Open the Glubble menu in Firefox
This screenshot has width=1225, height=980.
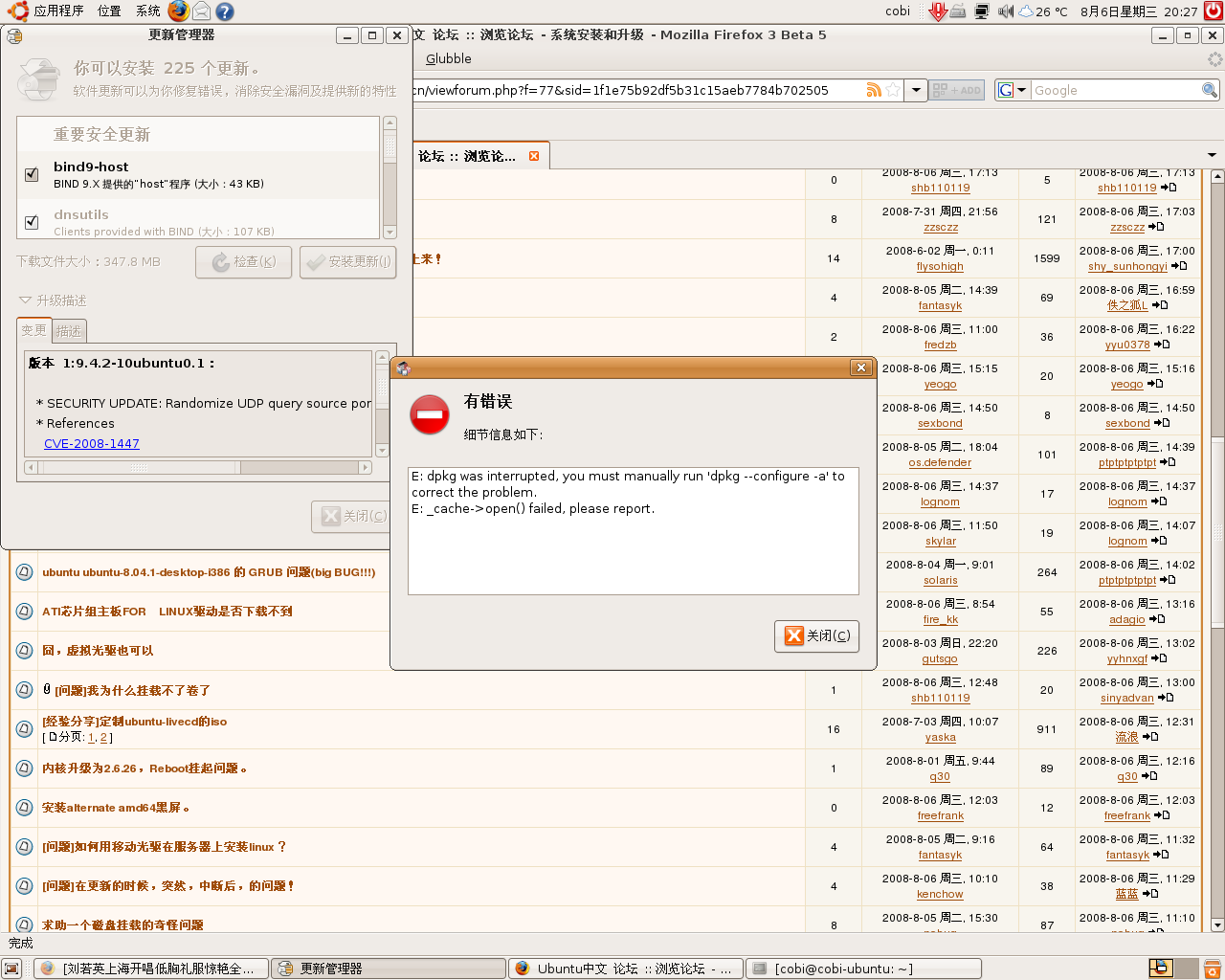pos(448,58)
